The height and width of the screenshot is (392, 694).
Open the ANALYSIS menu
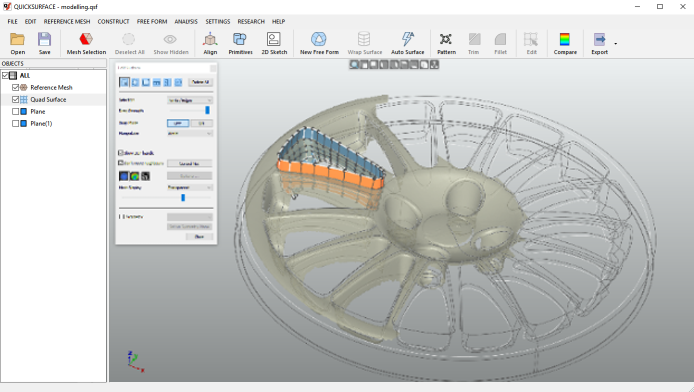point(186,21)
